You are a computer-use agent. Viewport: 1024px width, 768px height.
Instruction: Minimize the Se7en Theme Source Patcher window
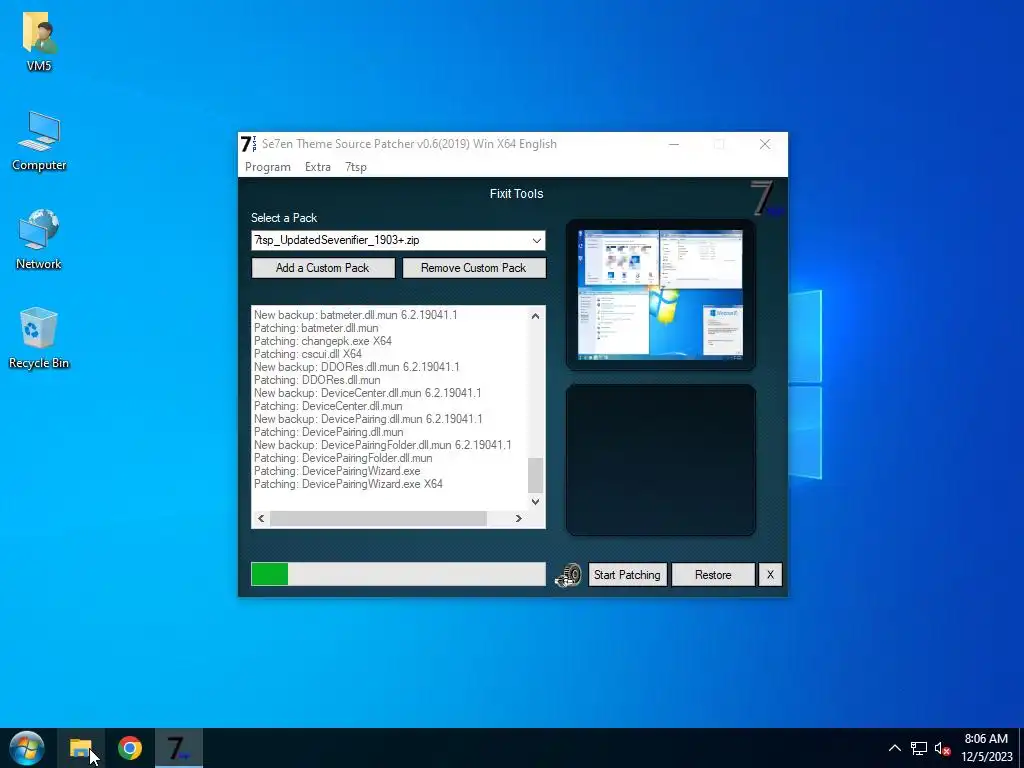coord(674,144)
